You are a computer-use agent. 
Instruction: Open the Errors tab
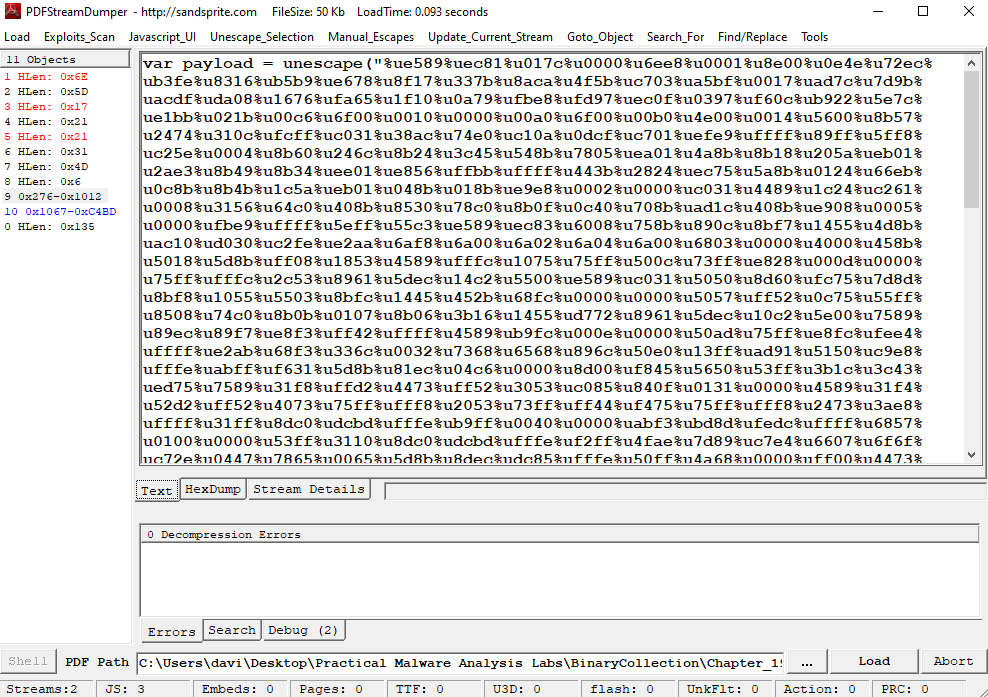pyautogui.click(x=171, y=631)
